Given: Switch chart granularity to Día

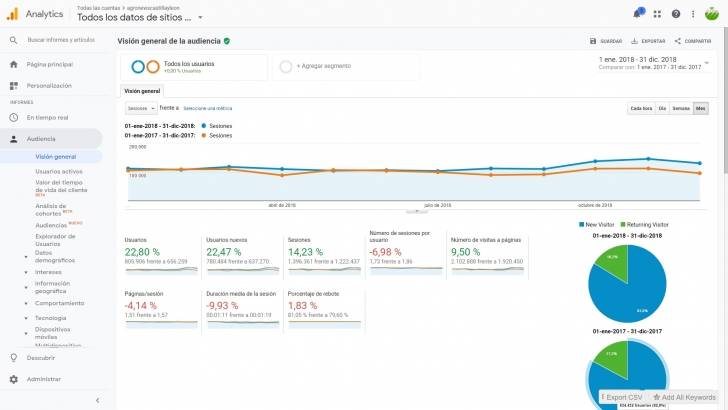Looking at the screenshot, I should point(662,107).
